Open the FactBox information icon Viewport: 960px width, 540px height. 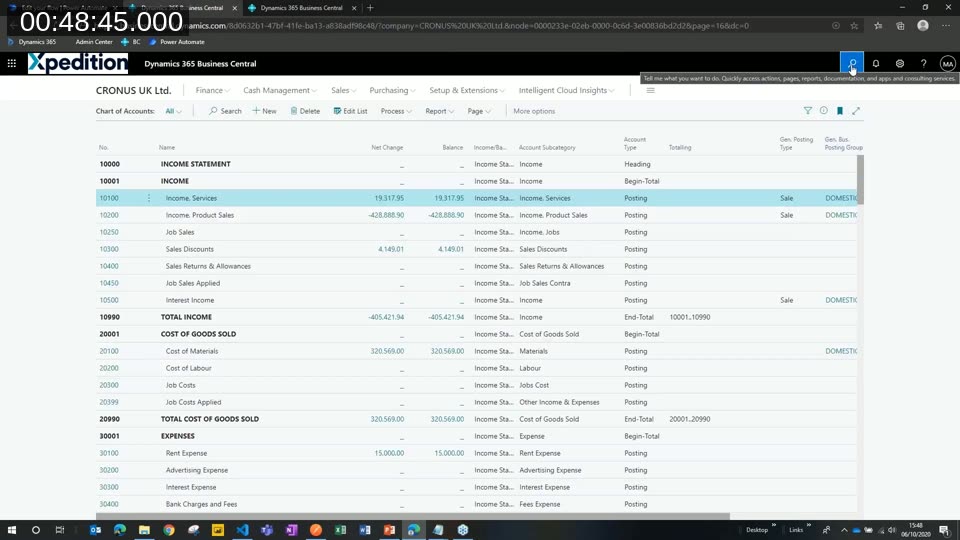[823, 111]
